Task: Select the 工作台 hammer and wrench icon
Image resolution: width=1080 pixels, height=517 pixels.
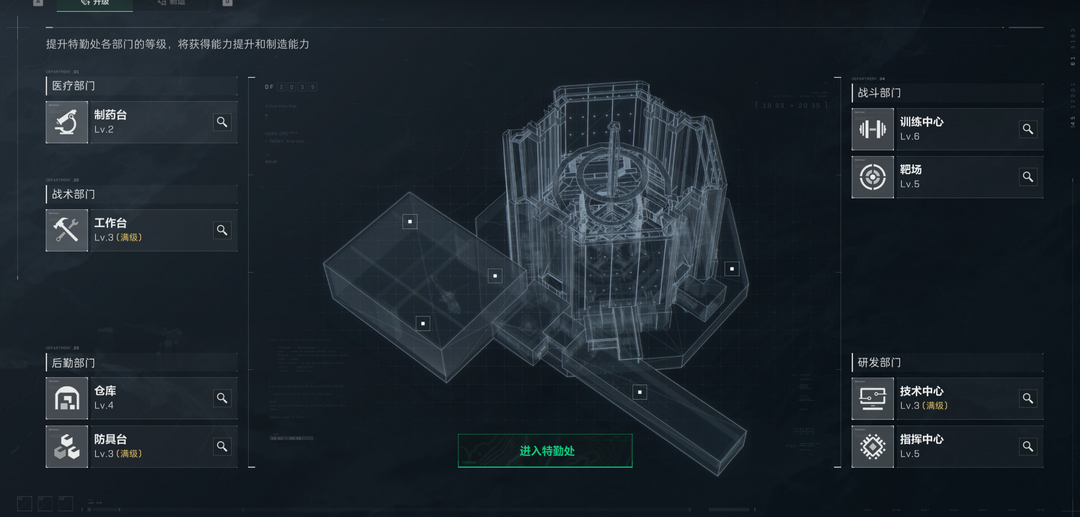Action: 67,230
